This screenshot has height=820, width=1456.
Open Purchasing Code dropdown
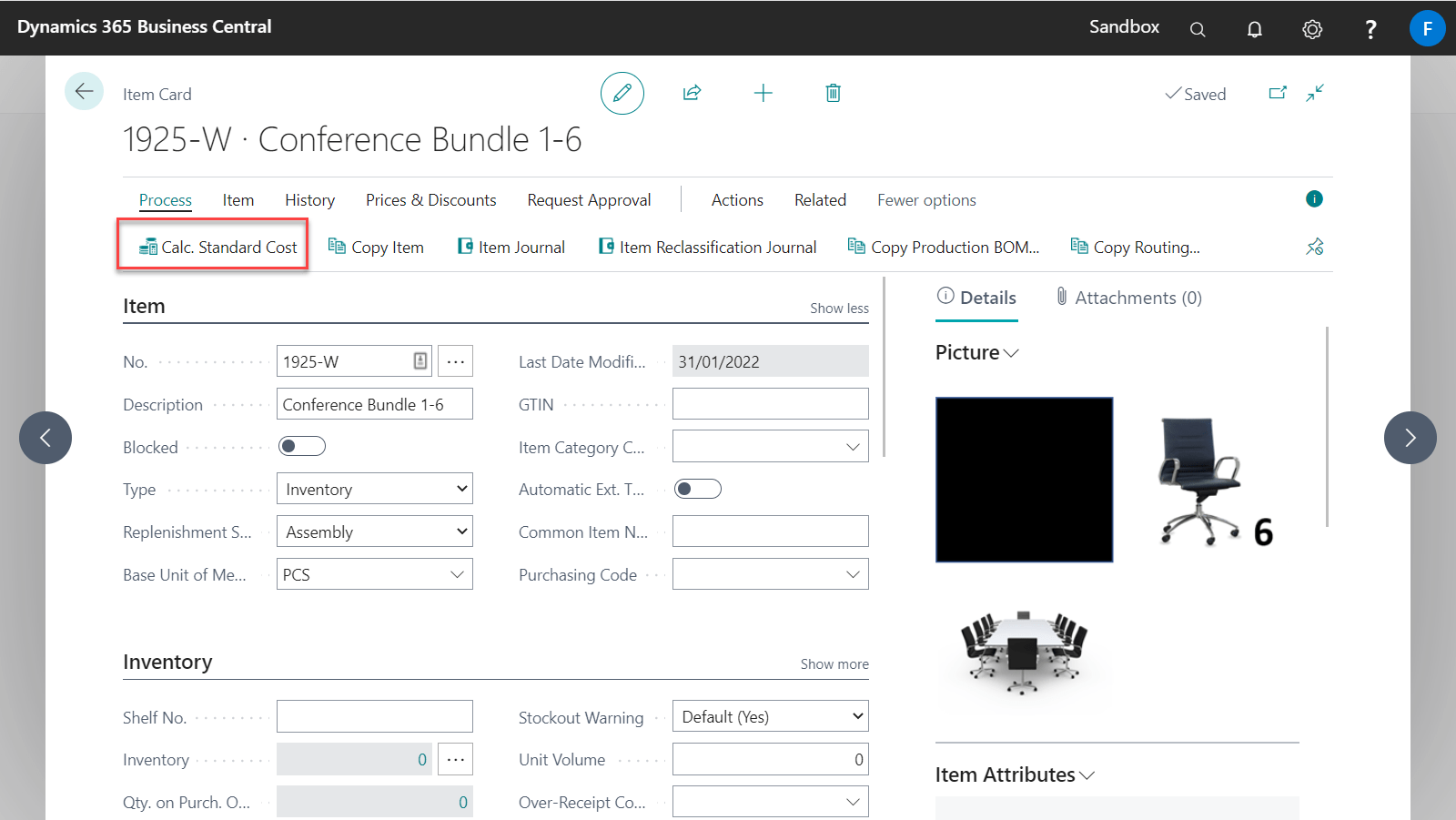coord(853,574)
